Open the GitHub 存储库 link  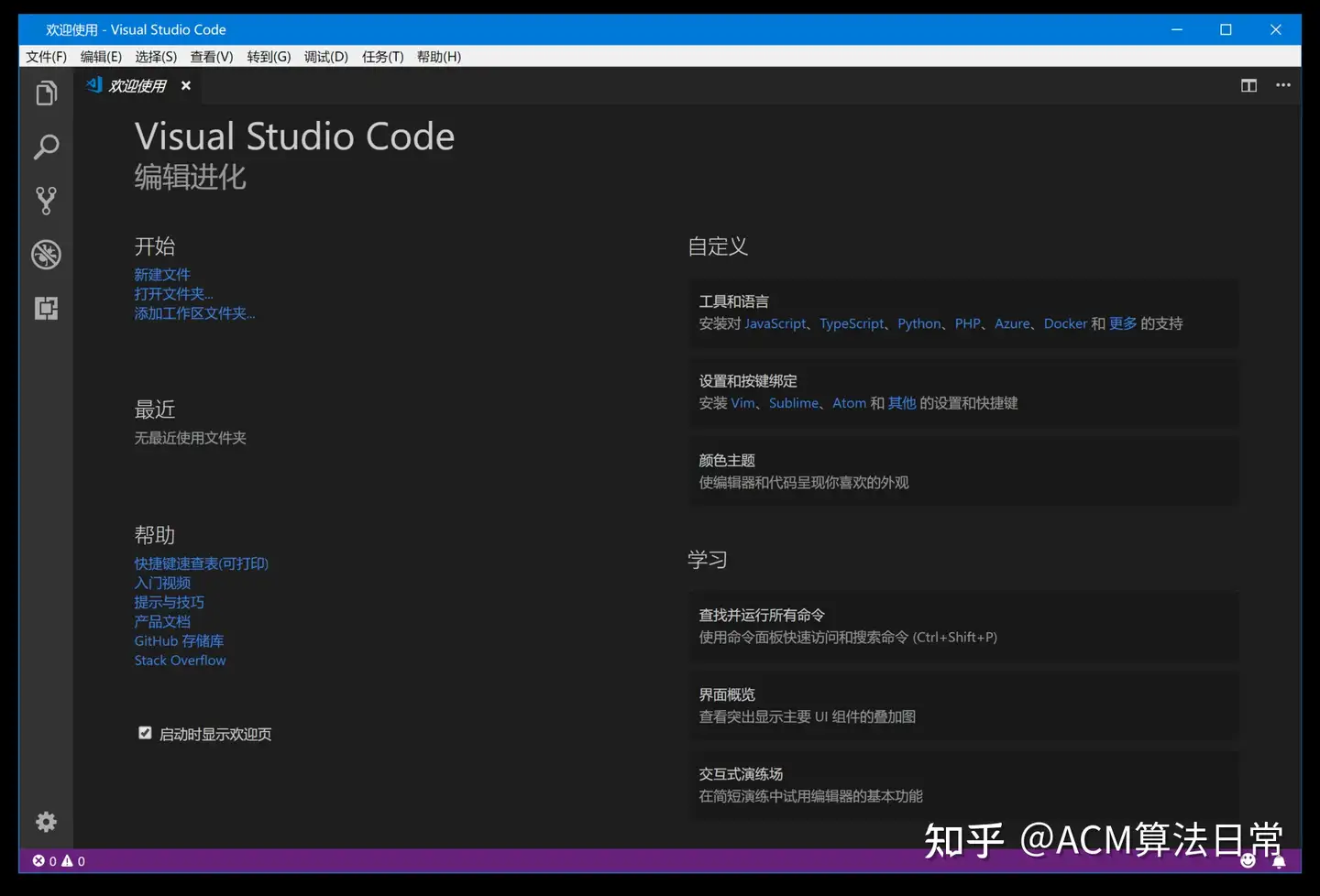179,641
